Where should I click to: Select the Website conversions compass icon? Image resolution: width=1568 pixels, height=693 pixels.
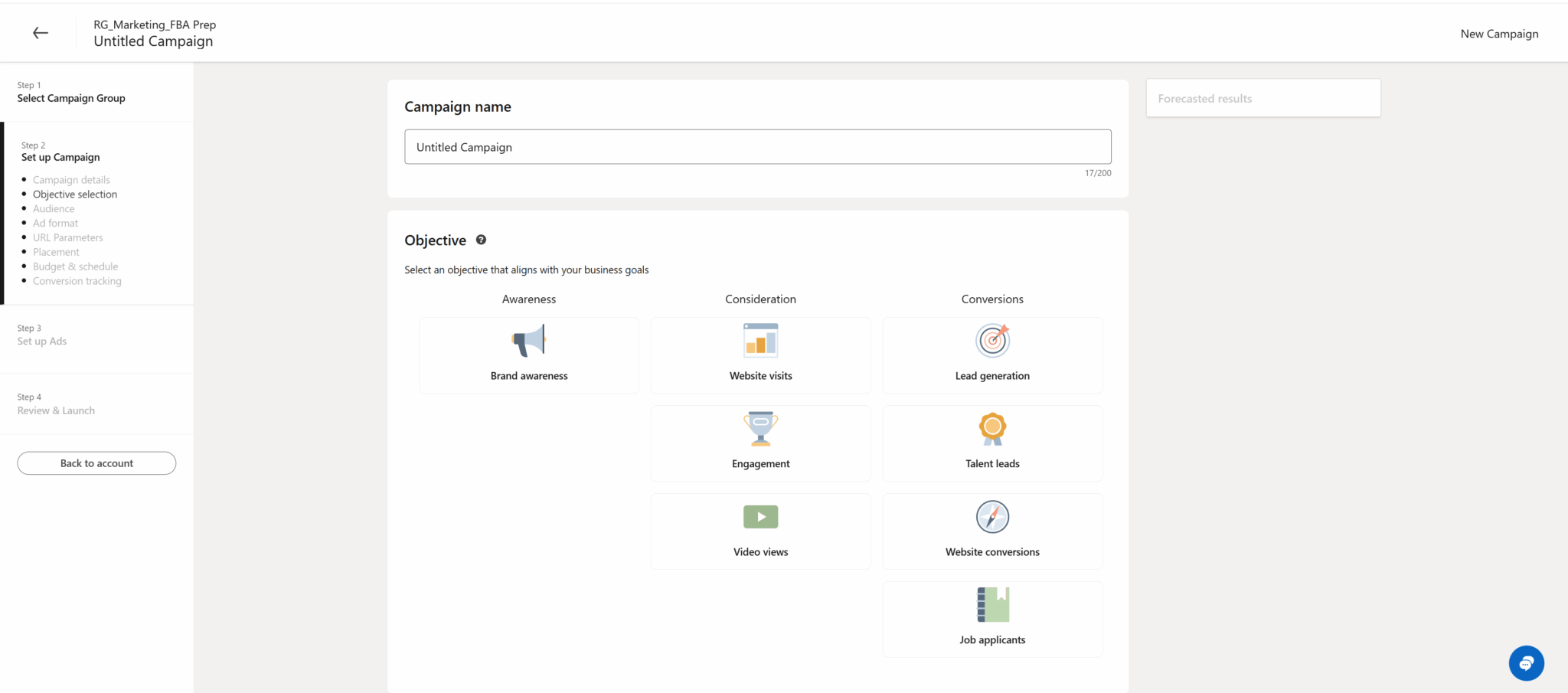(993, 517)
